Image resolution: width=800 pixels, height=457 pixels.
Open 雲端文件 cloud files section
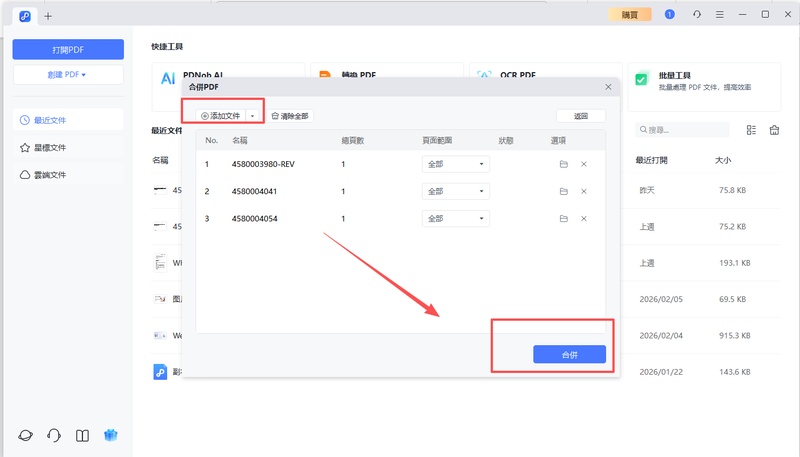click(68, 174)
